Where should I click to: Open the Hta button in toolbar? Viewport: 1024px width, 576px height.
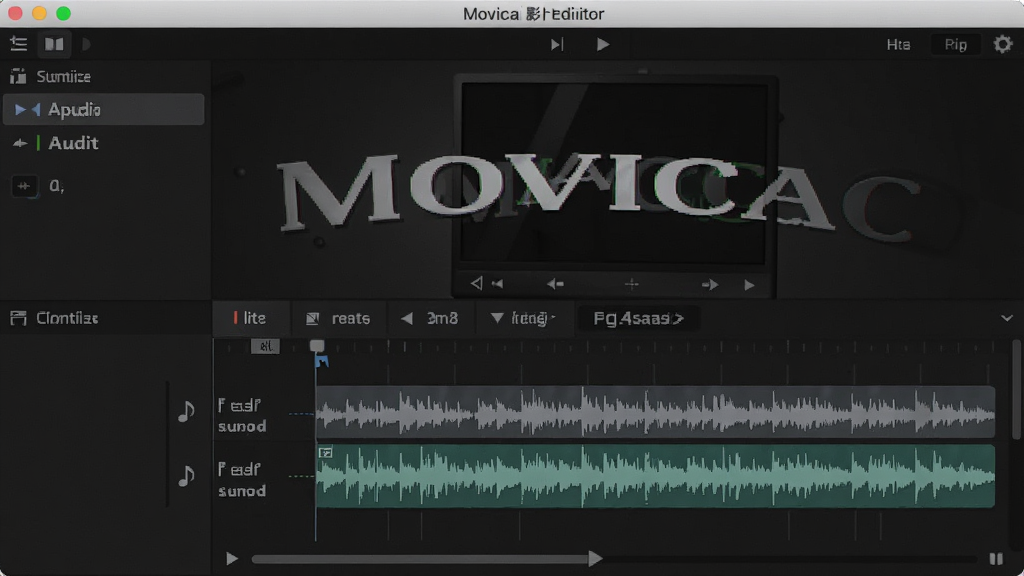coord(898,44)
